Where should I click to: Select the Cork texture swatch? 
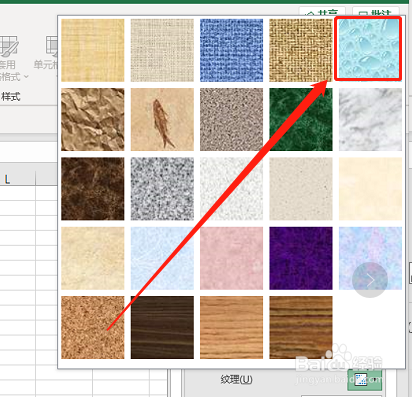point(93,328)
